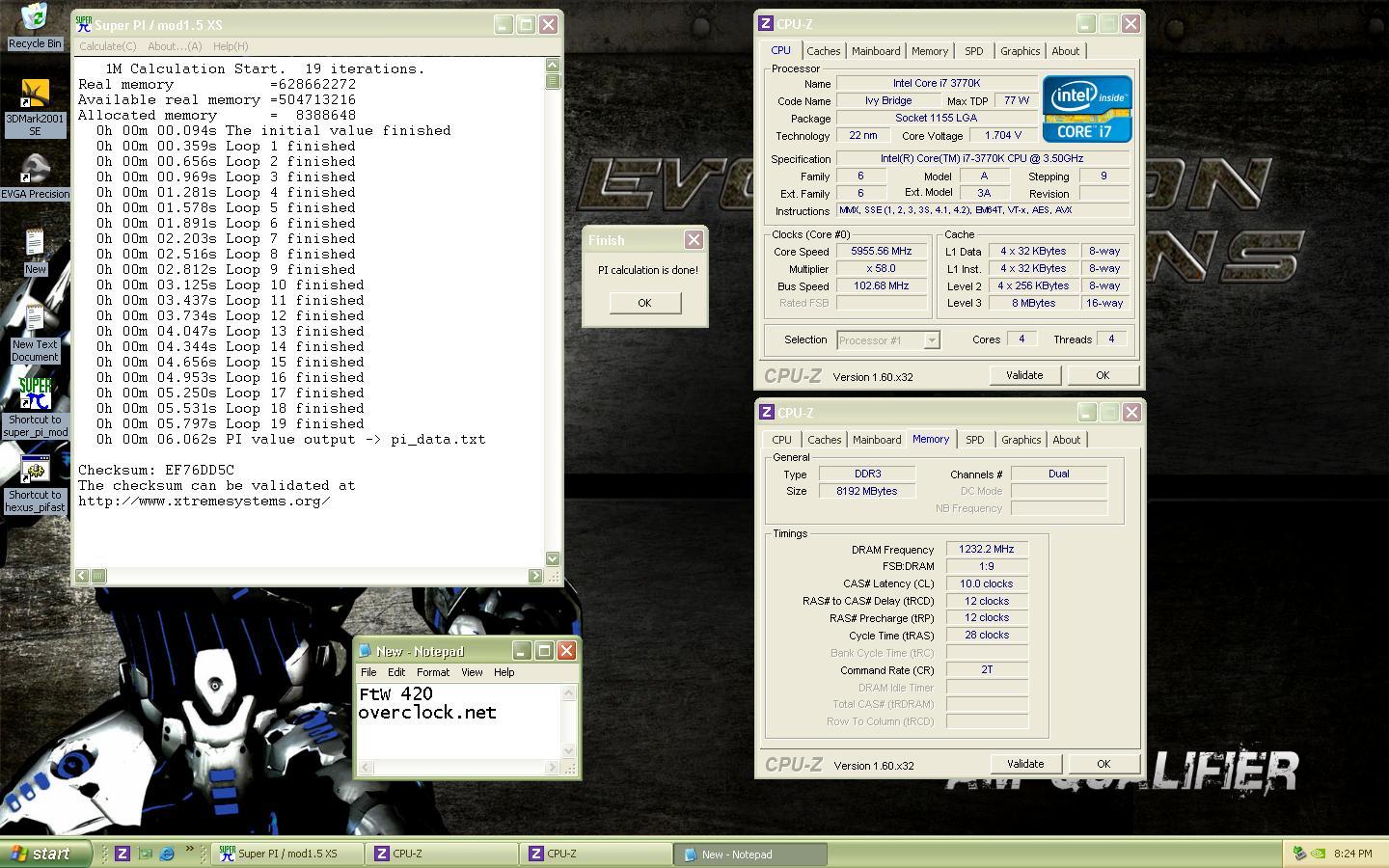
Task: Click Super PI vertical scrollbar up arrow
Action: 553,65
